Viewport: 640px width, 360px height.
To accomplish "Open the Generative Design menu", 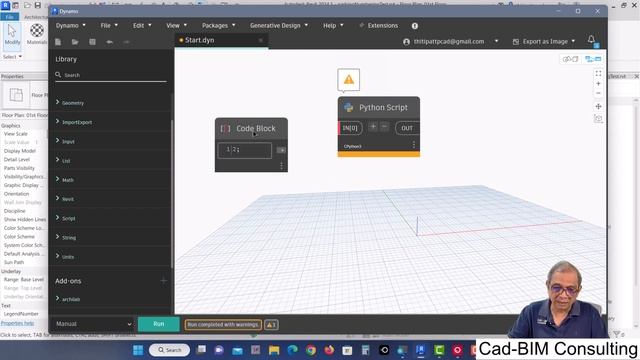I will pyautogui.click(x=279, y=25).
